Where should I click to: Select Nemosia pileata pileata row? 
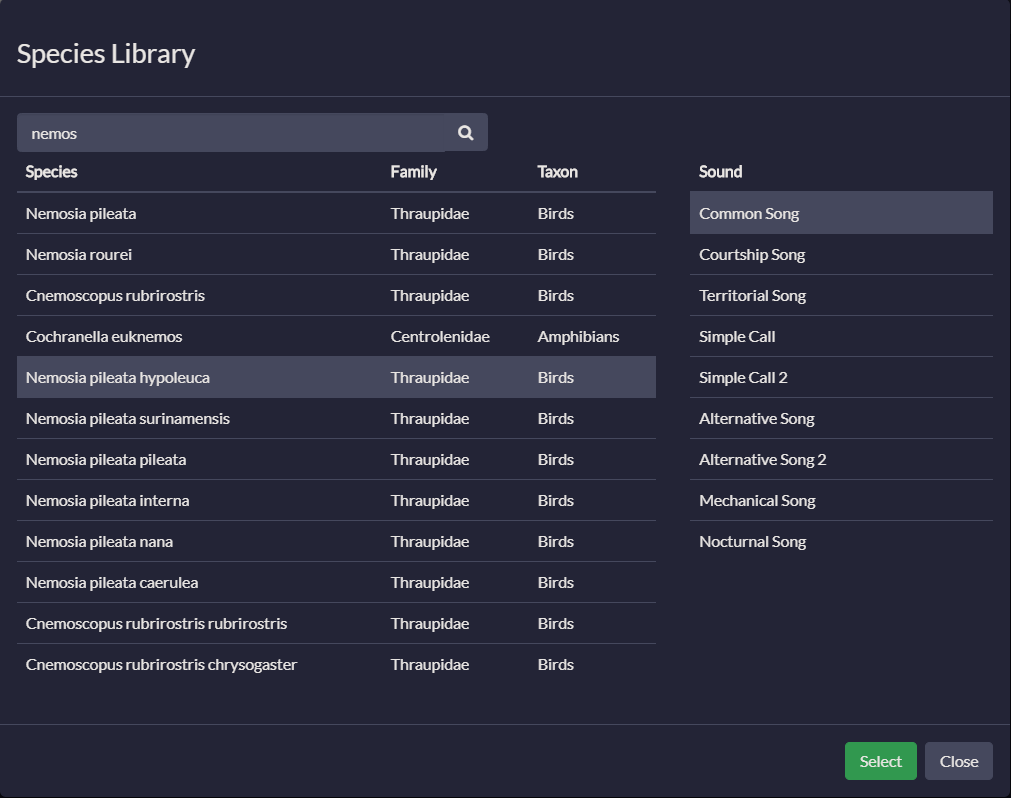click(336, 460)
